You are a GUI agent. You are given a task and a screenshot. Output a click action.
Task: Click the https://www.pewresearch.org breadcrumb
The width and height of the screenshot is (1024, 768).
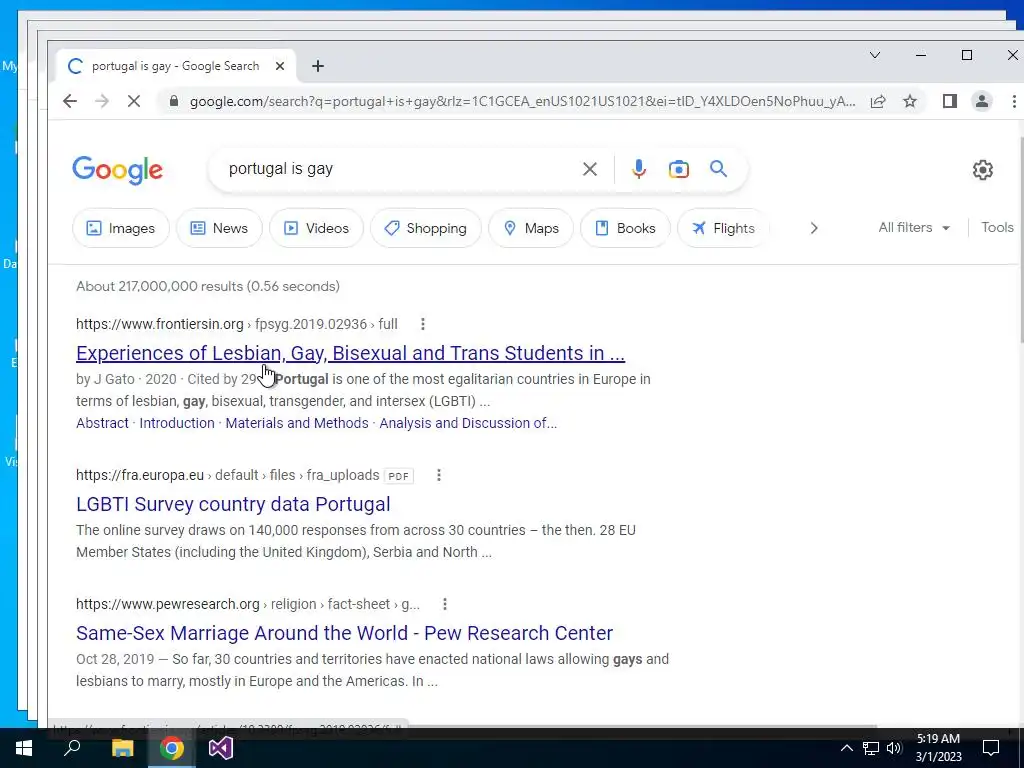pos(168,604)
